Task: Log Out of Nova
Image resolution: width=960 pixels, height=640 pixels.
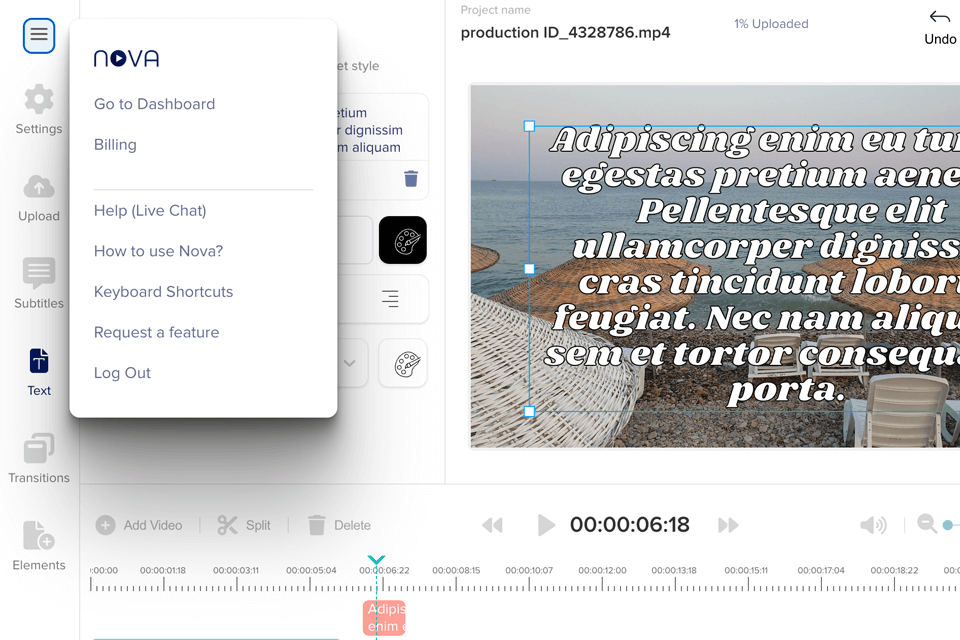Action: click(x=122, y=373)
